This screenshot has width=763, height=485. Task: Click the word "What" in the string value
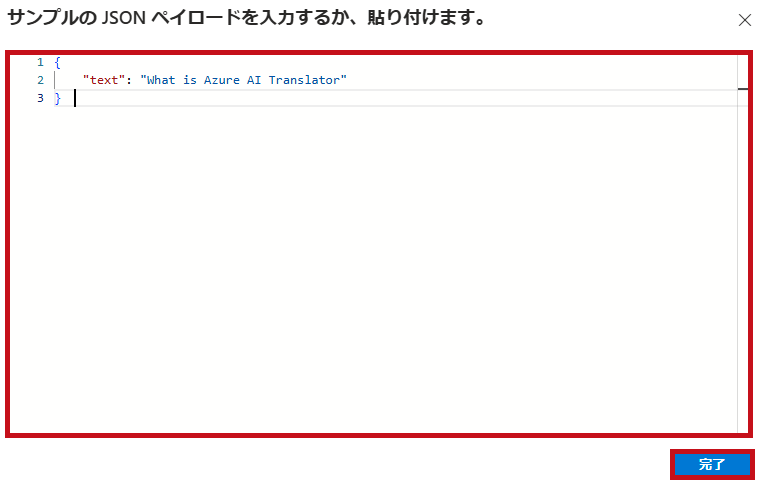click(x=161, y=80)
